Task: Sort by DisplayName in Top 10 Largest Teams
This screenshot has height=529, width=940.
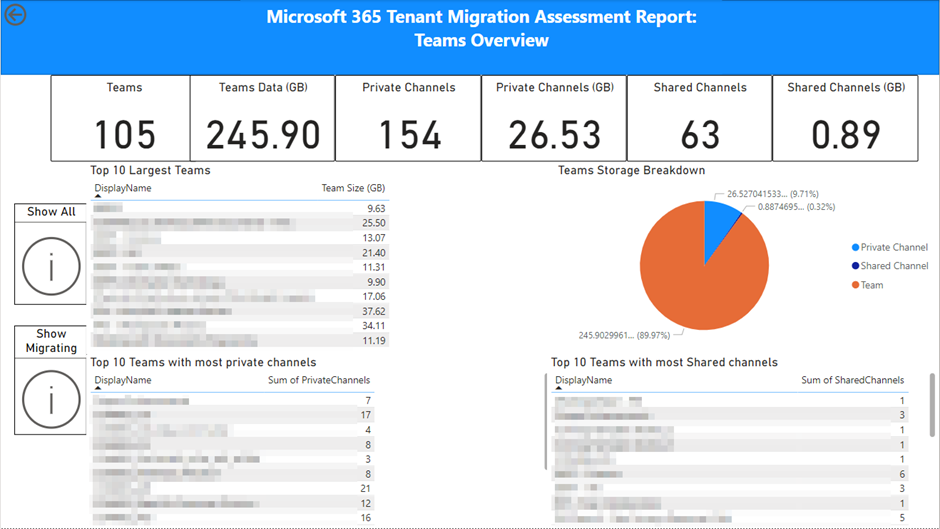Action: coord(123,188)
